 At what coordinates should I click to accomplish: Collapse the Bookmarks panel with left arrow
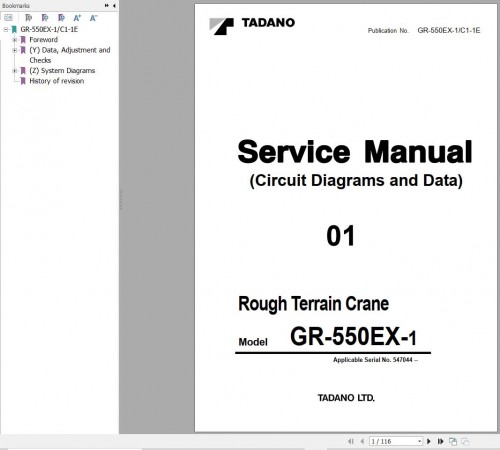114,5
